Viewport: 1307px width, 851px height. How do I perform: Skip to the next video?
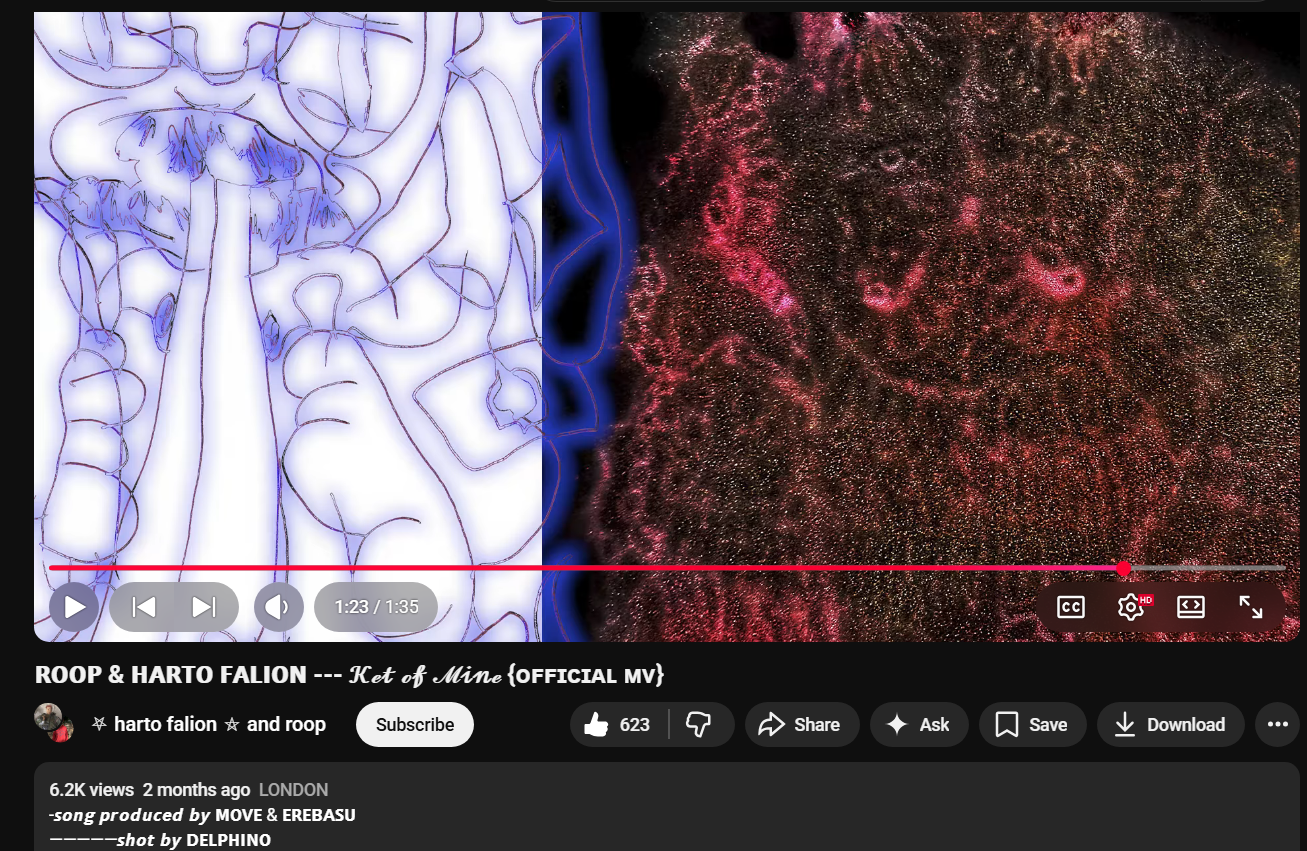(205, 606)
